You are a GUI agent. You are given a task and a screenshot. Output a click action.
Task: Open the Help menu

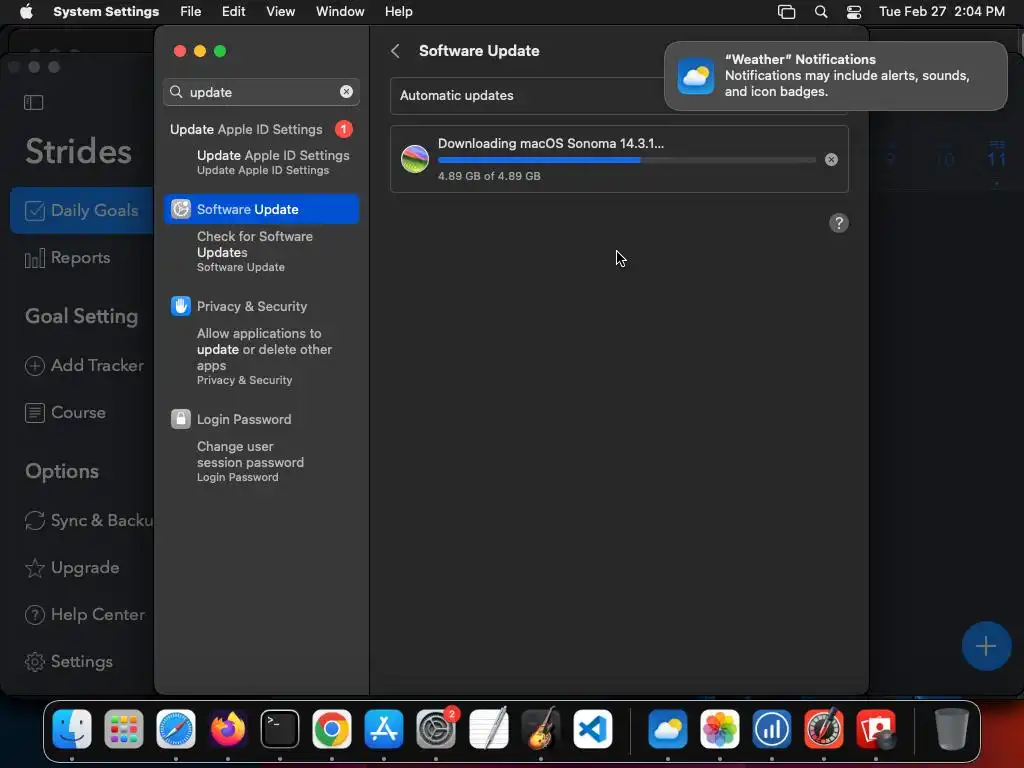point(398,12)
